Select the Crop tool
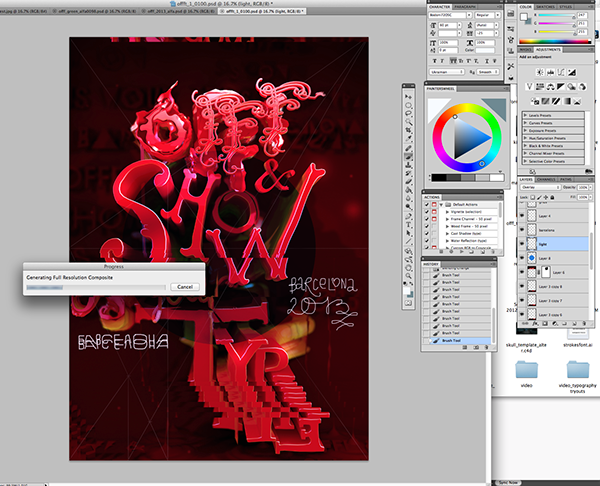 [409, 130]
